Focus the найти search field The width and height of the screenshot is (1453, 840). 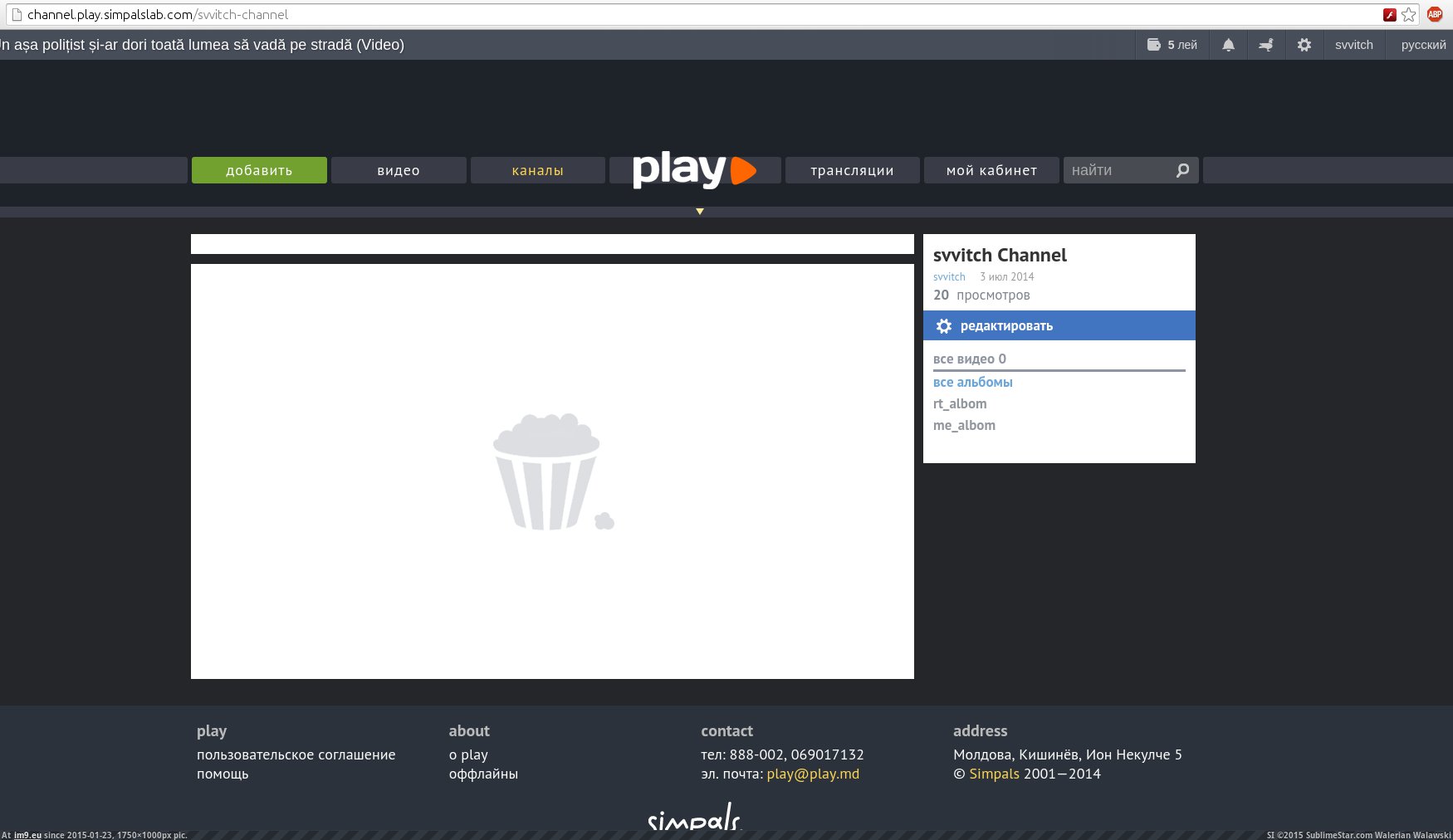pyautogui.click(x=1117, y=170)
